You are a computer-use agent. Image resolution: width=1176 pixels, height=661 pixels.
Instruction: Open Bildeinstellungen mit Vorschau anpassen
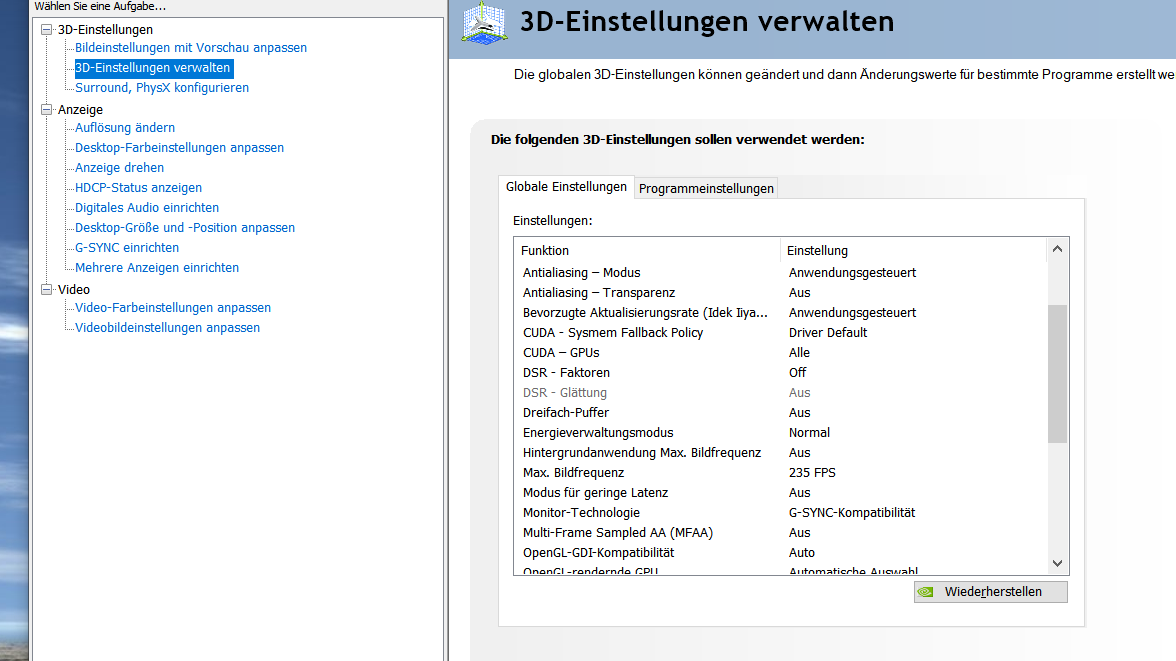[x=190, y=48]
